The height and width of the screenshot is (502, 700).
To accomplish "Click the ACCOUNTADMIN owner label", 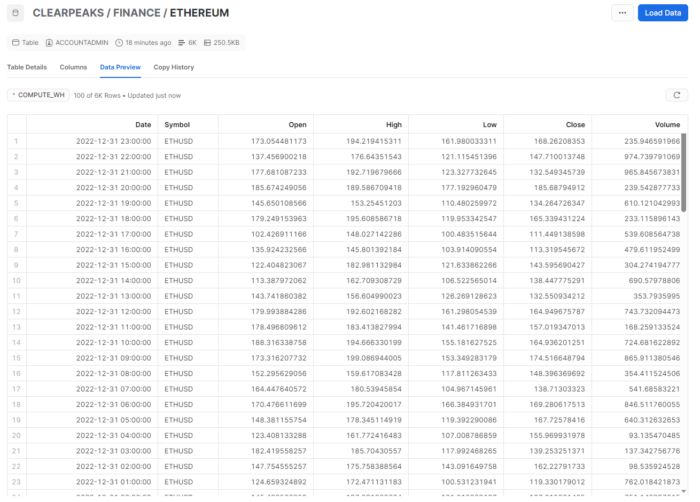I will point(82,42).
